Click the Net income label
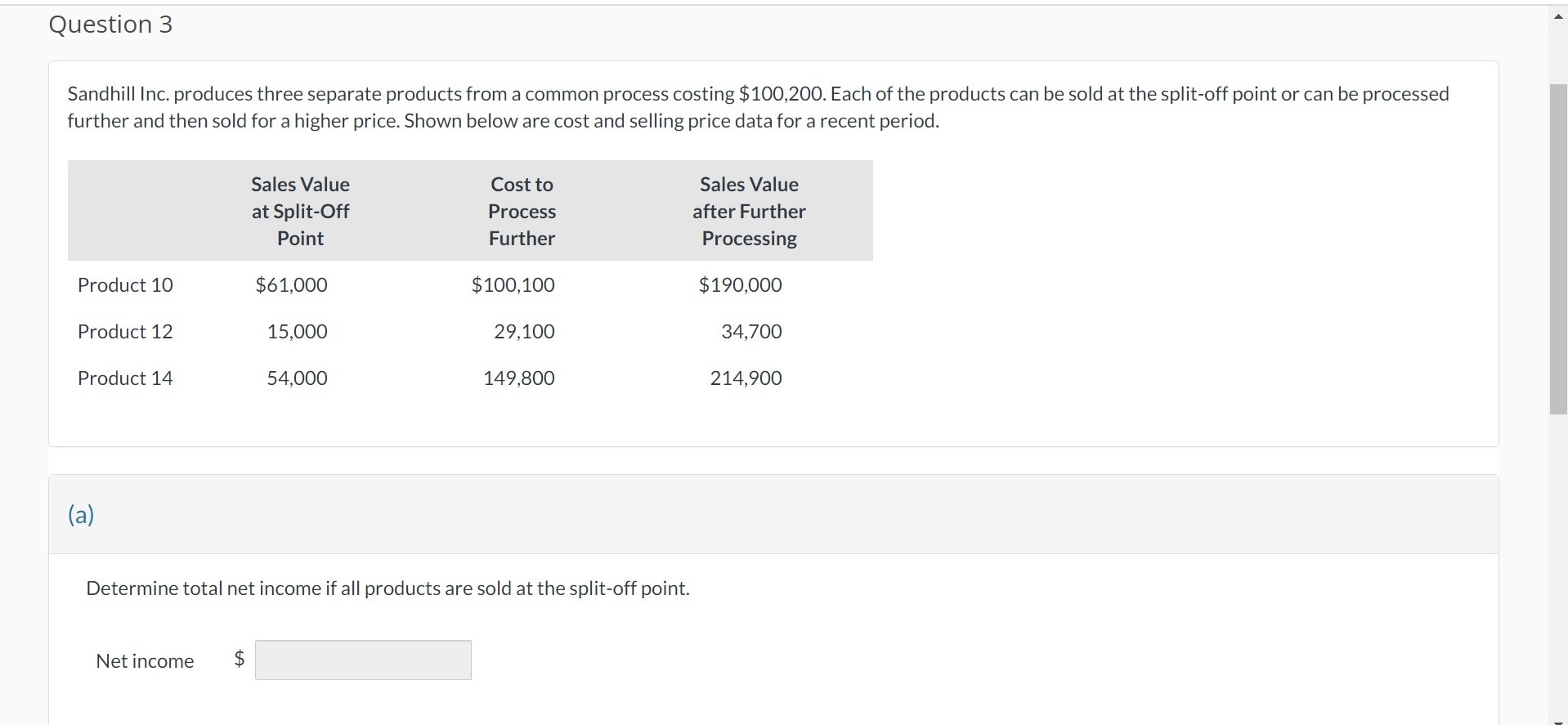This screenshot has height=725, width=1568. tap(145, 661)
